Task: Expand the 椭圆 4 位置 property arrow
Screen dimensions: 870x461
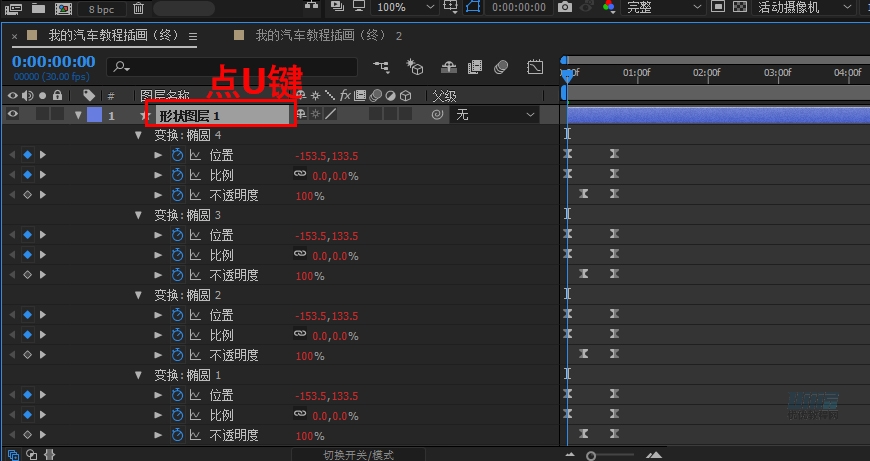Action: 158,155
